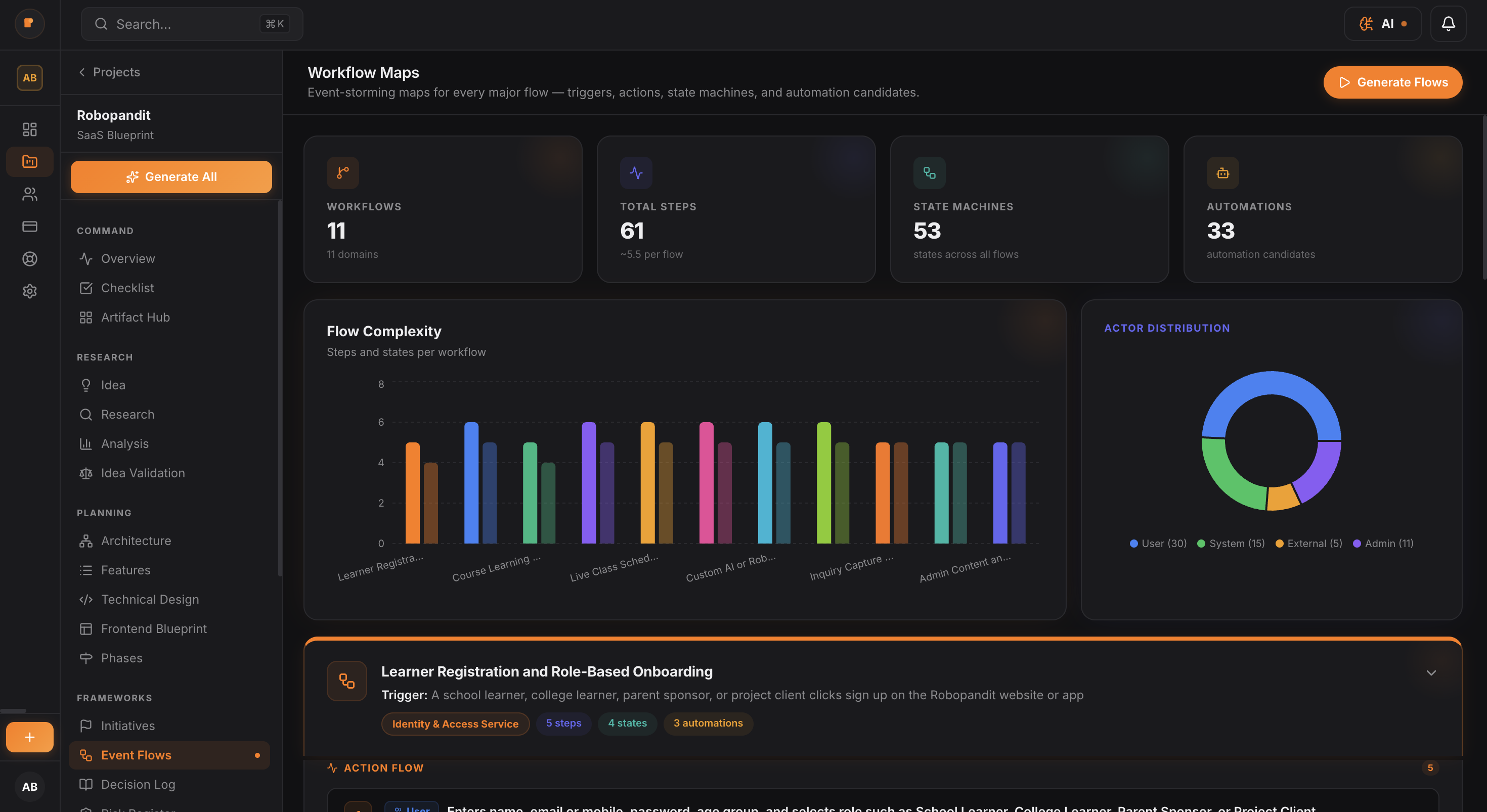The width and height of the screenshot is (1487, 812).
Task: Click the User legend dot in Actor Distribution
Action: pyautogui.click(x=1134, y=543)
